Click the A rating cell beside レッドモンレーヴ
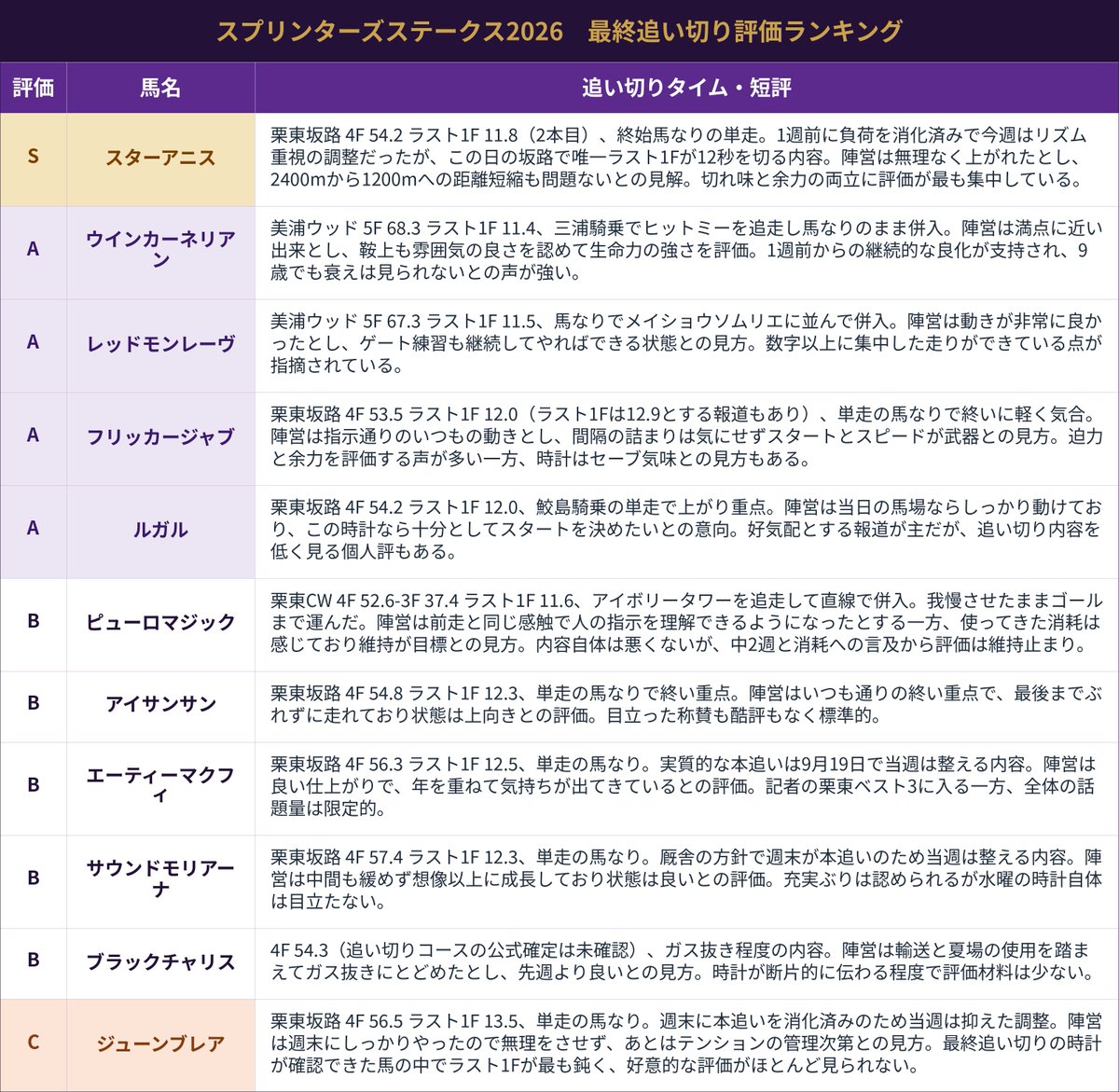1119x1092 pixels. [34, 346]
